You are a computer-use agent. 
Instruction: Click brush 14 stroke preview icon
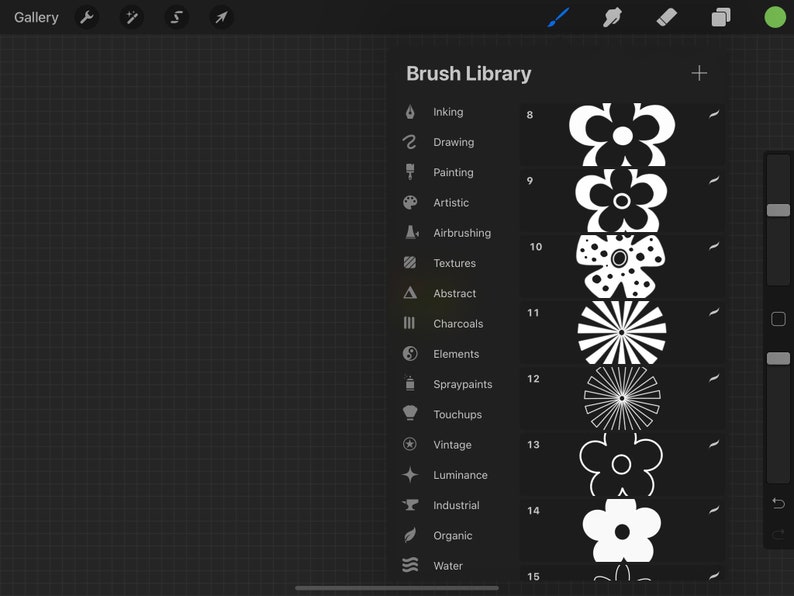click(x=713, y=510)
